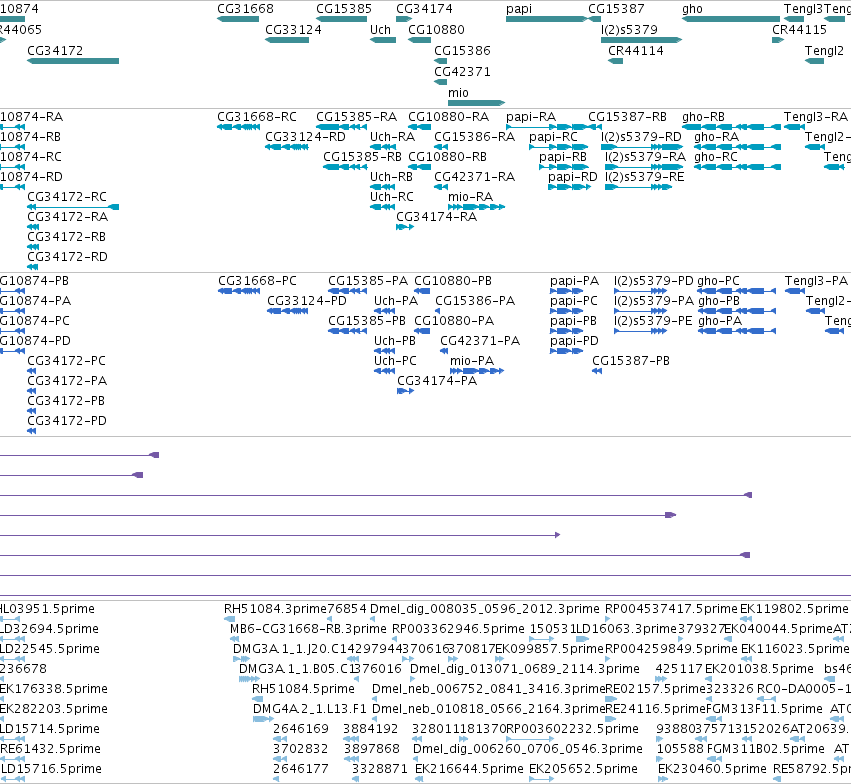Select protein CG33124-PD
The image size is (851, 784).
point(307,302)
